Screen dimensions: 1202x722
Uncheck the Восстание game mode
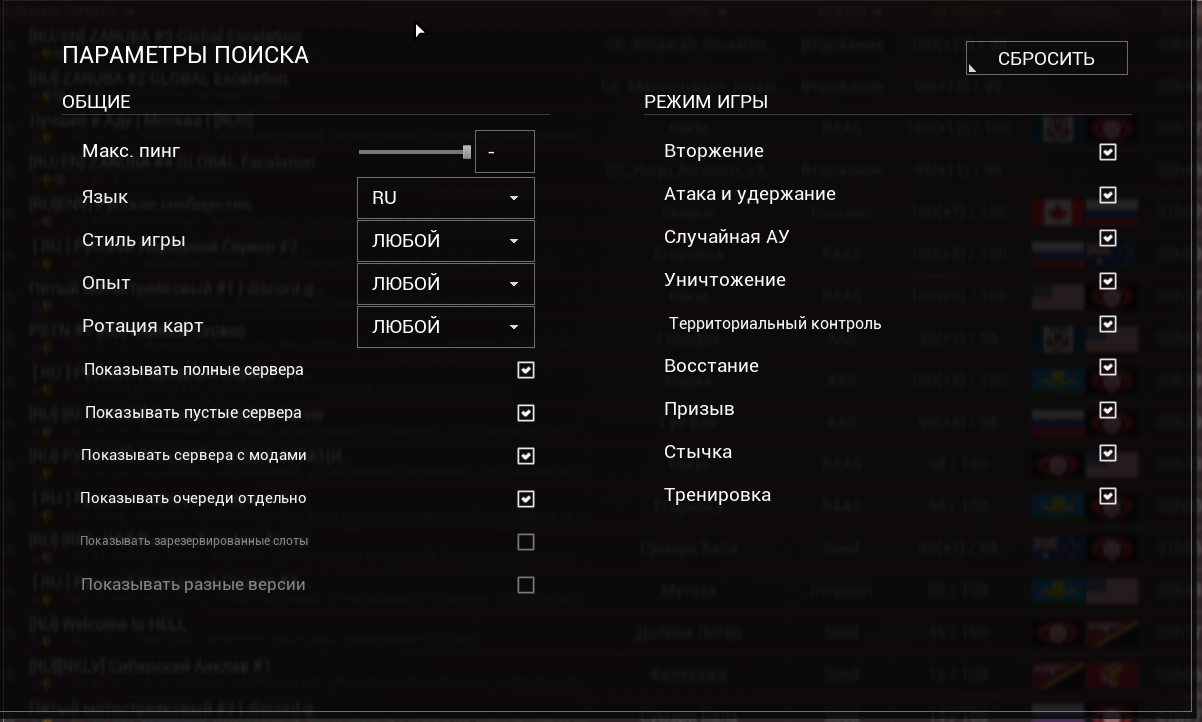coord(1108,367)
